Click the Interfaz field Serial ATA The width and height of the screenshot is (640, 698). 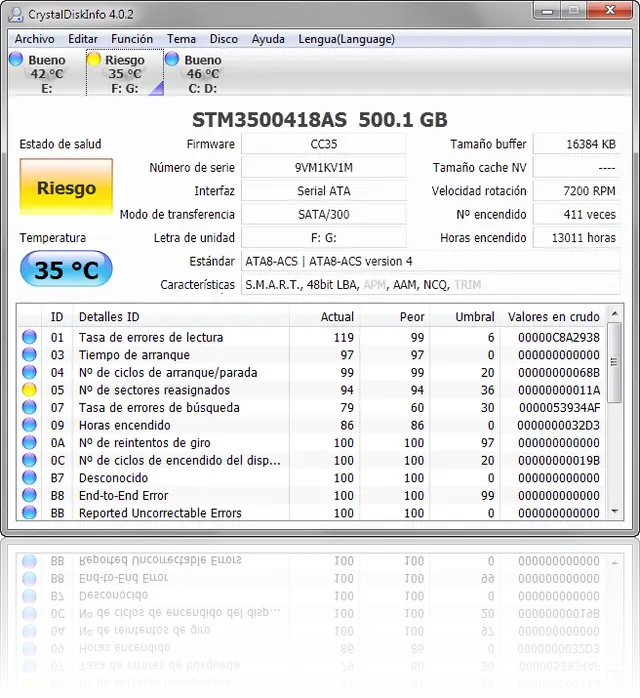point(324,191)
